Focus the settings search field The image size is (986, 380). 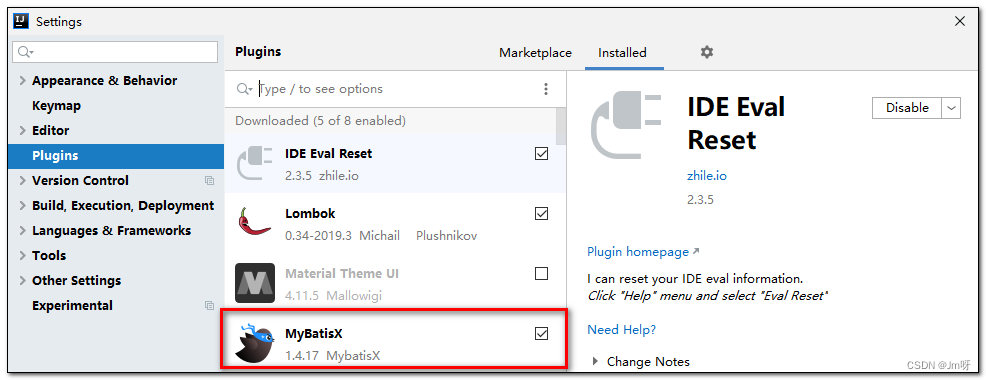point(116,52)
